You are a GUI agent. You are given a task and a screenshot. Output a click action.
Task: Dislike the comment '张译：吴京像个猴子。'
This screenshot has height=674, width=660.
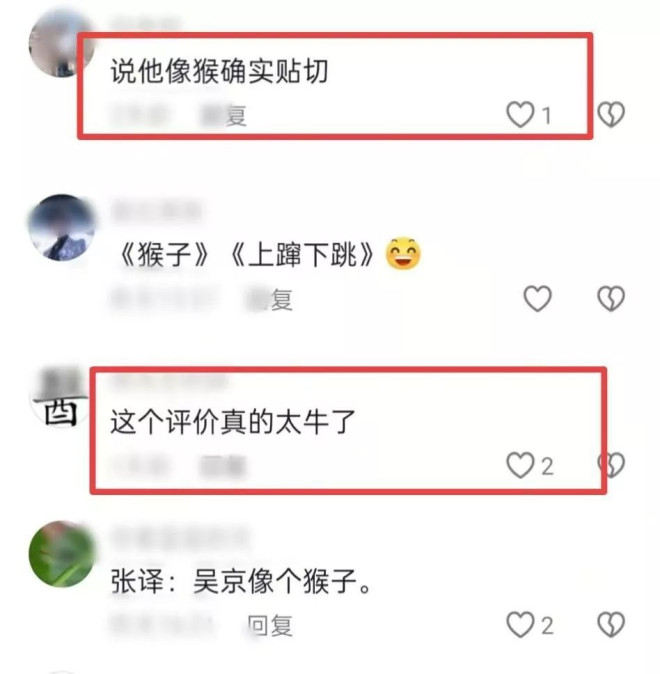611,625
